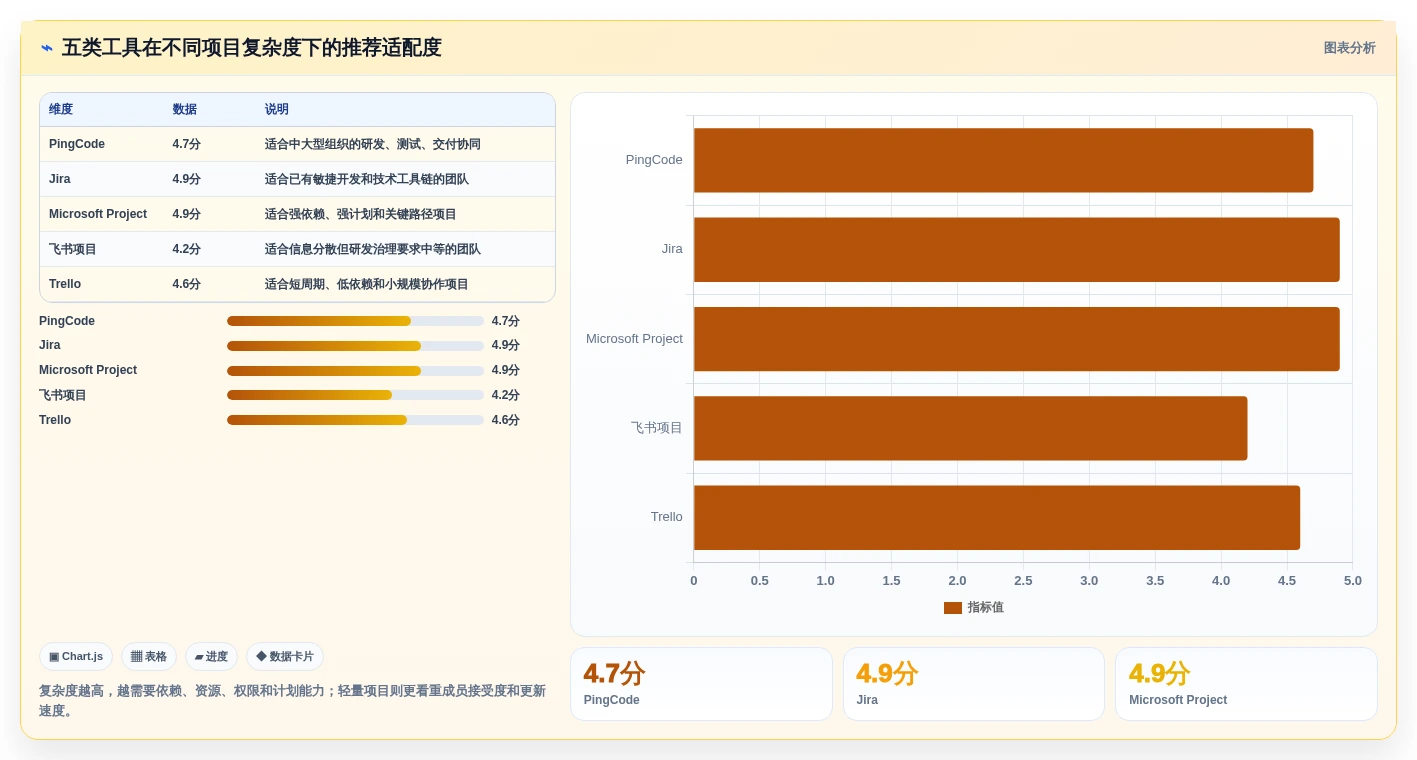Viewport: 1417px width, 760px height.
Task: Click the 飞书项目 bar in the chart
Action: (970, 428)
